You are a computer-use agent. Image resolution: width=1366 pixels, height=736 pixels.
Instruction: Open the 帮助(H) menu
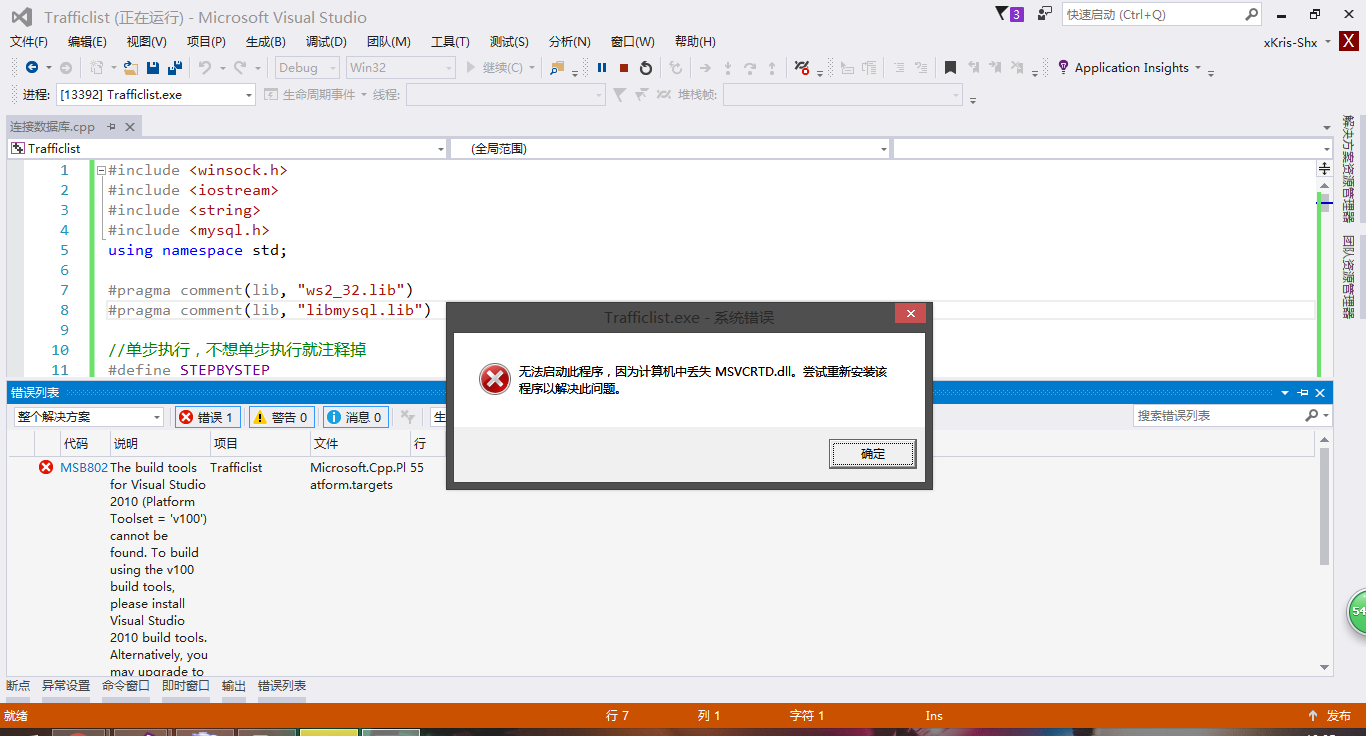point(695,41)
